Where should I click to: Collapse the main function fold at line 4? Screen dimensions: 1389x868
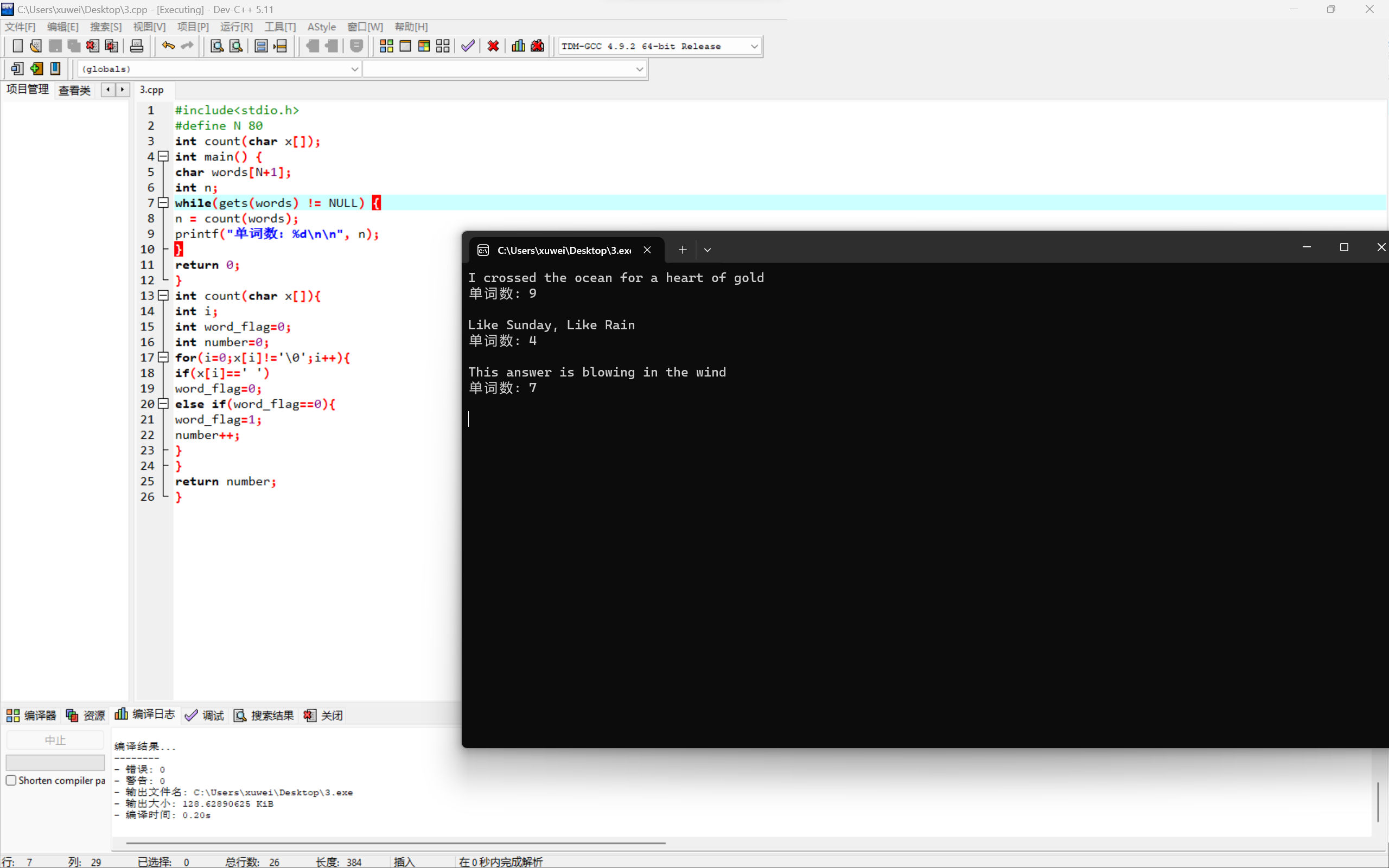163,156
